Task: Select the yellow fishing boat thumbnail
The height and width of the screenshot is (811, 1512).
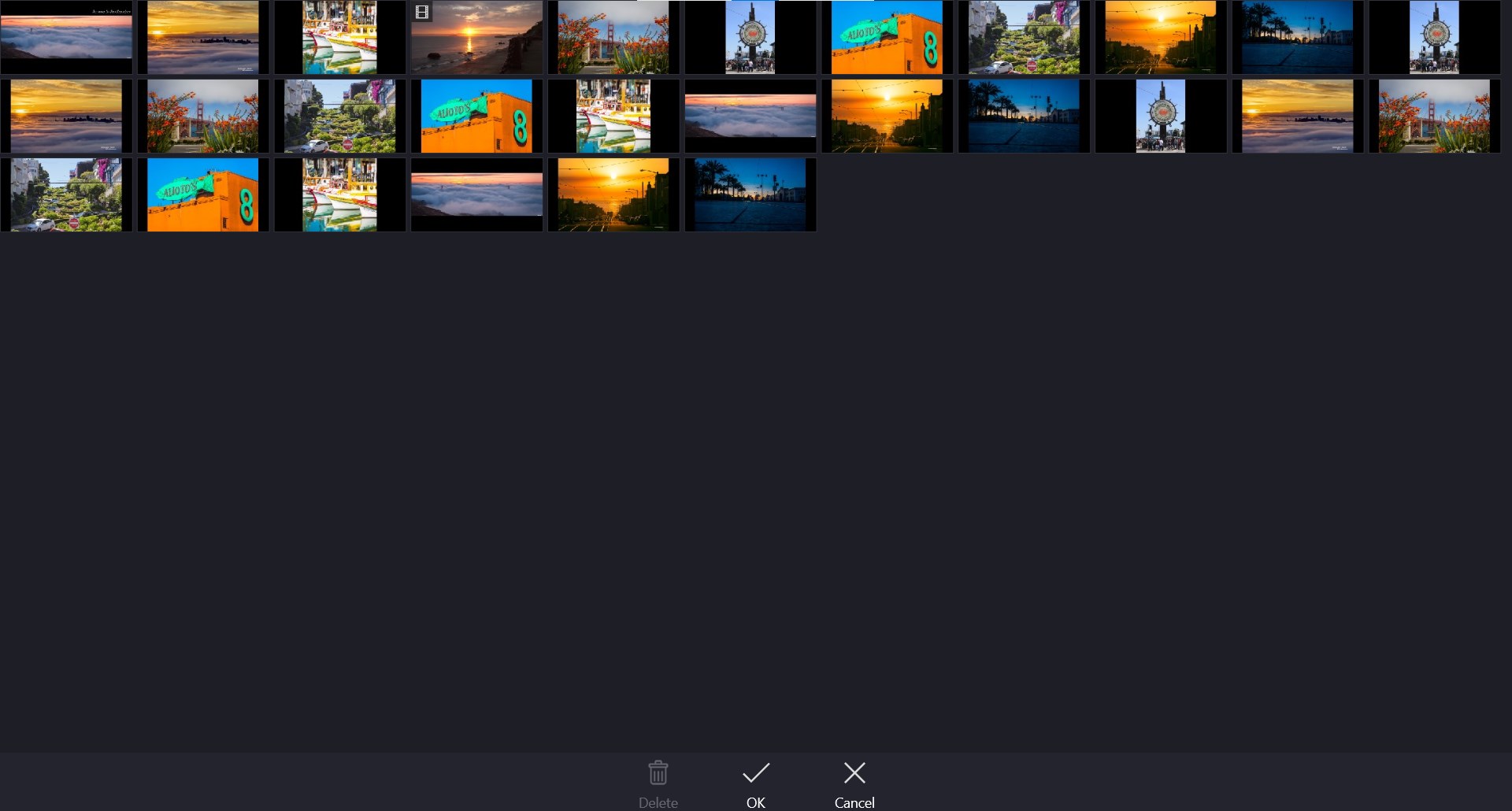Action: point(339,36)
